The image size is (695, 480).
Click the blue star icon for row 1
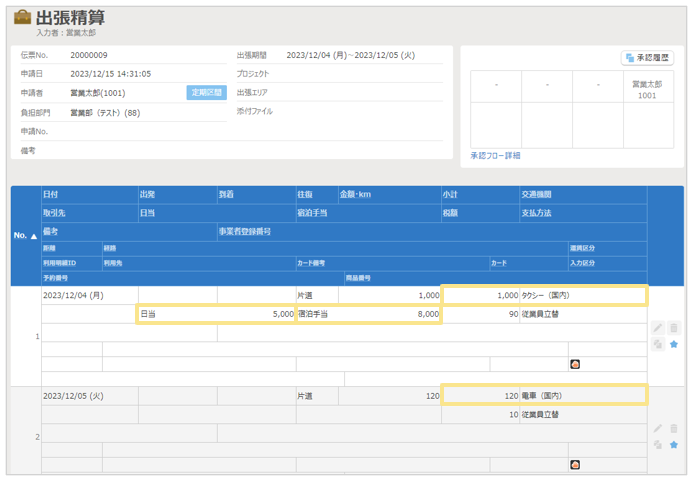coord(674,345)
